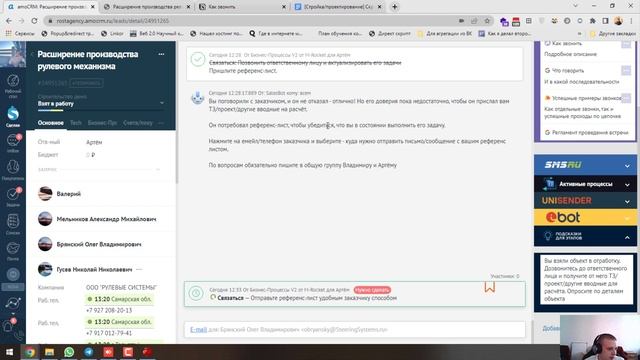This screenshot has width=640, height=360.
Task: Click the company ООО 'РУЛЕВЫЕ СИСТЕМЫ'
Action: coord(121,288)
